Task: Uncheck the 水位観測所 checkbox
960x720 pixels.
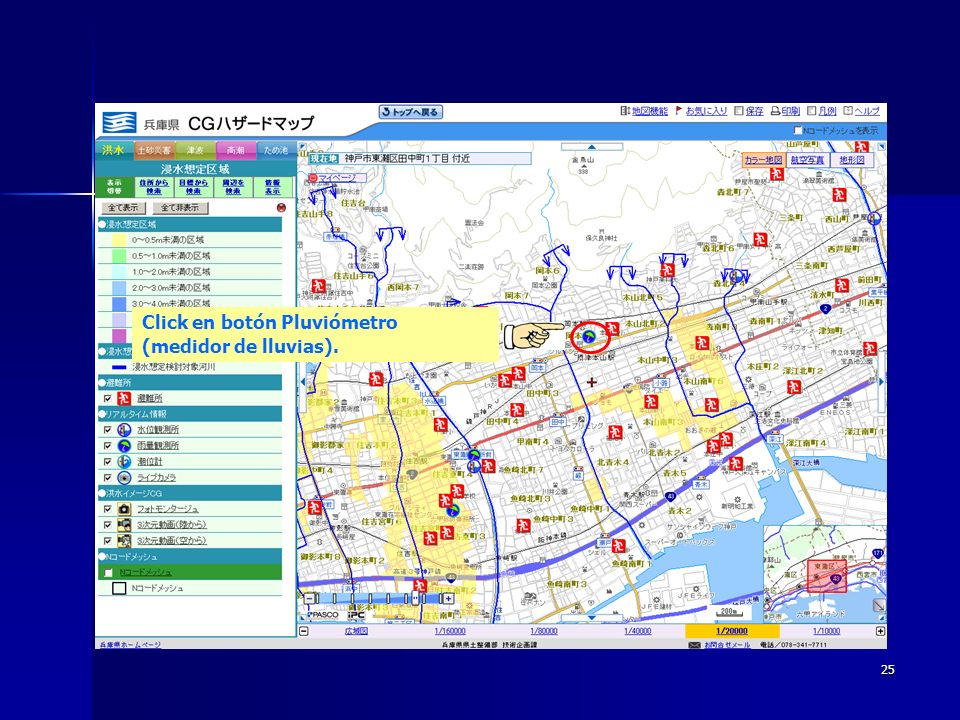Action: [108, 430]
